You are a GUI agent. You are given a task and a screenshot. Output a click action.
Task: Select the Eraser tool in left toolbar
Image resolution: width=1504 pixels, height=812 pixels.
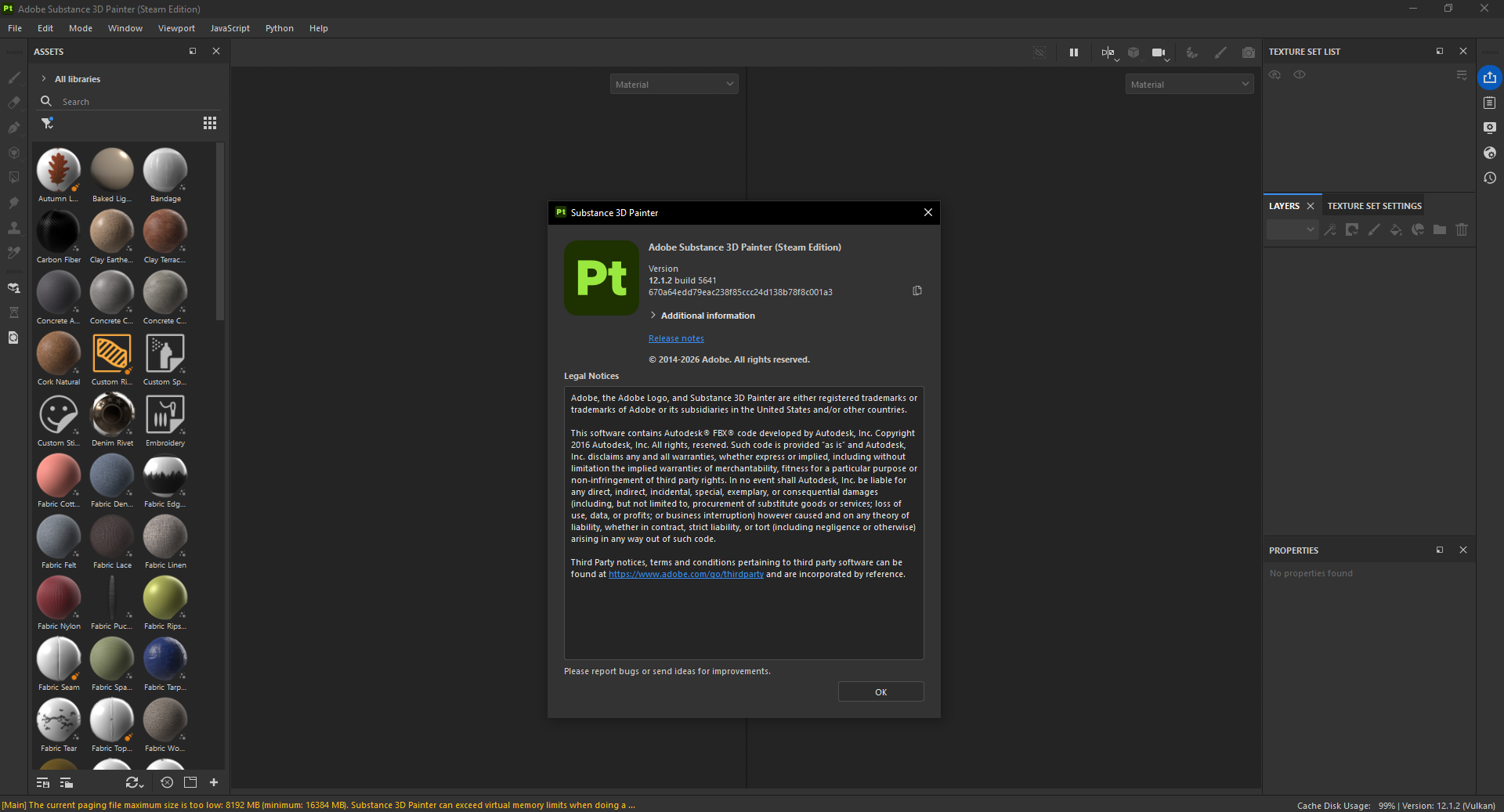[x=13, y=103]
